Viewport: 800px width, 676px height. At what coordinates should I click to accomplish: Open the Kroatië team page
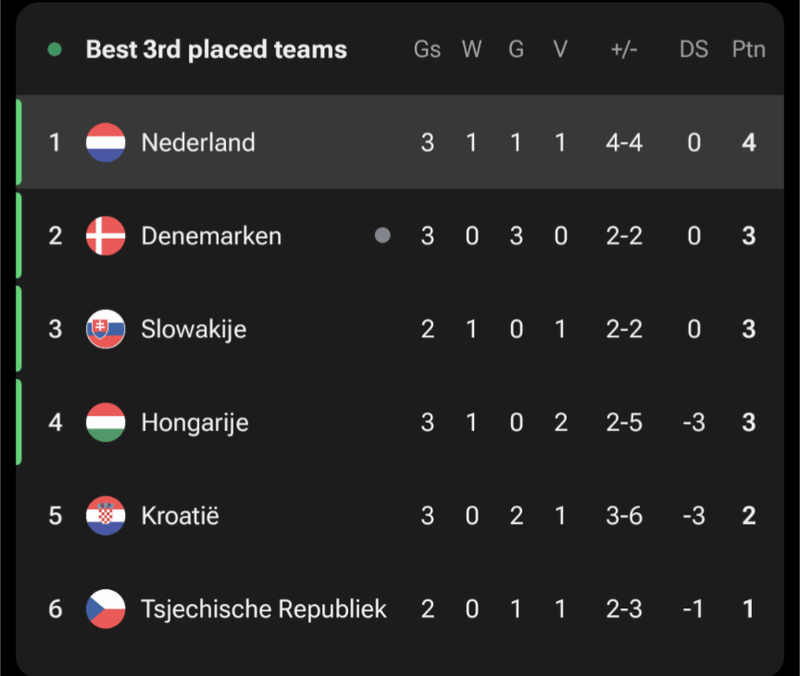point(180,515)
